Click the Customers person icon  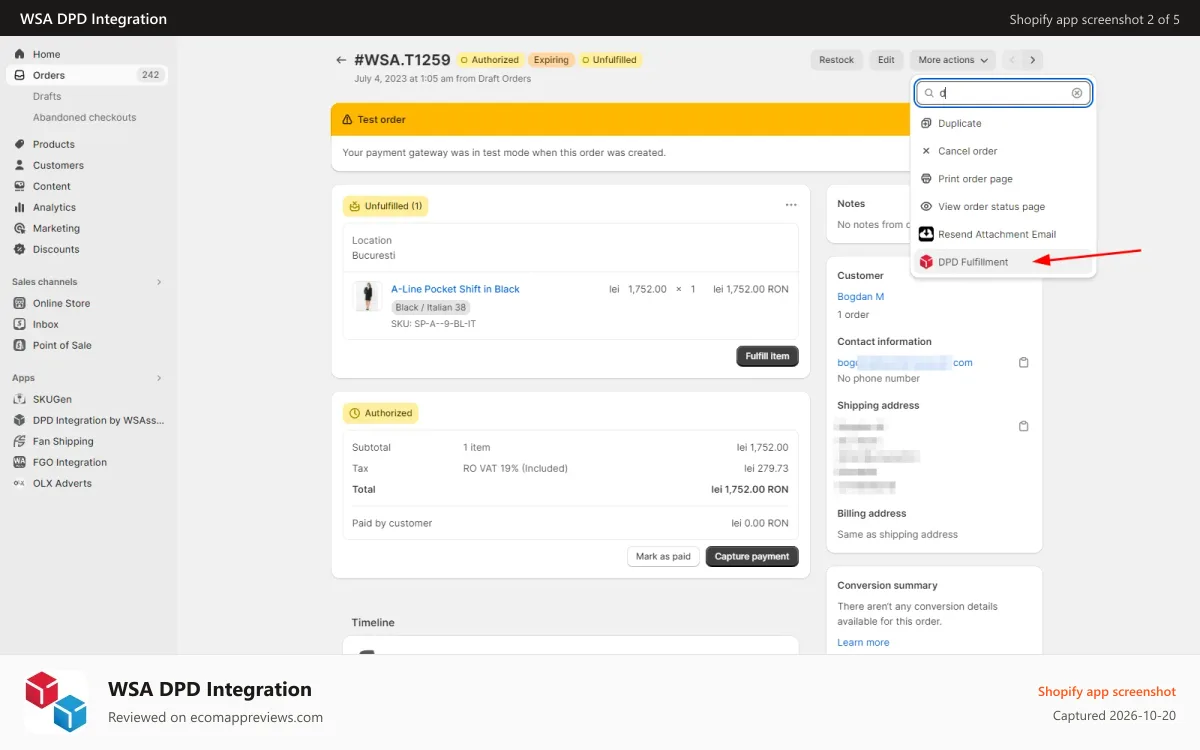(20, 165)
